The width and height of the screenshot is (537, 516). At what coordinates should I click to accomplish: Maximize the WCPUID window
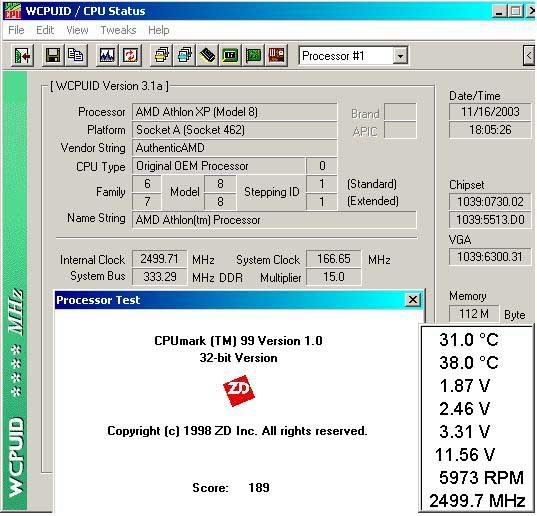tap(515, 11)
